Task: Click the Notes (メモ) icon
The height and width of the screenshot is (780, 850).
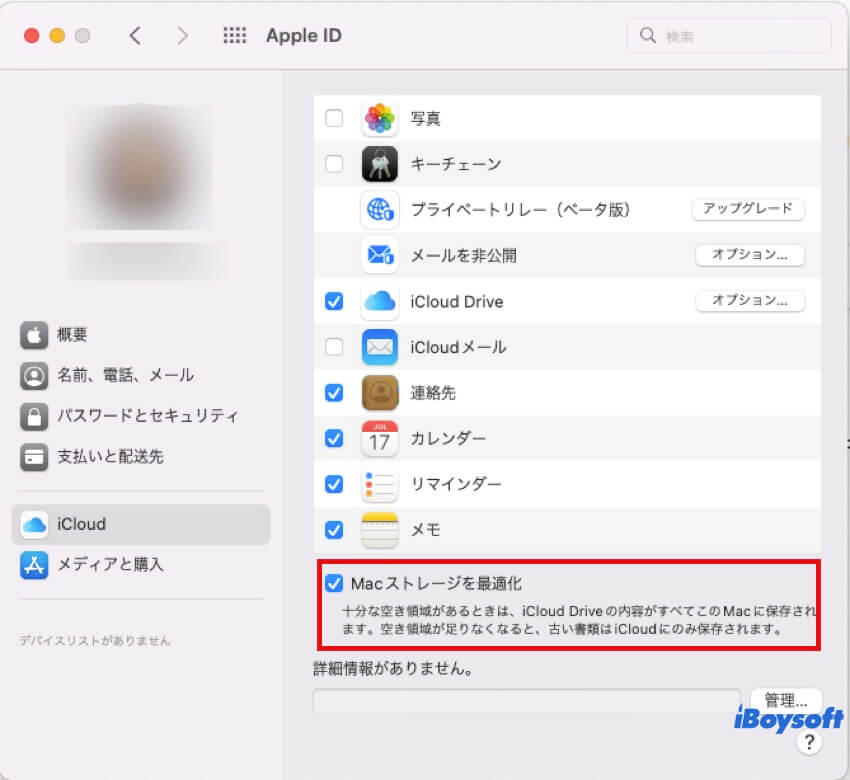Action: click(380, 530)
